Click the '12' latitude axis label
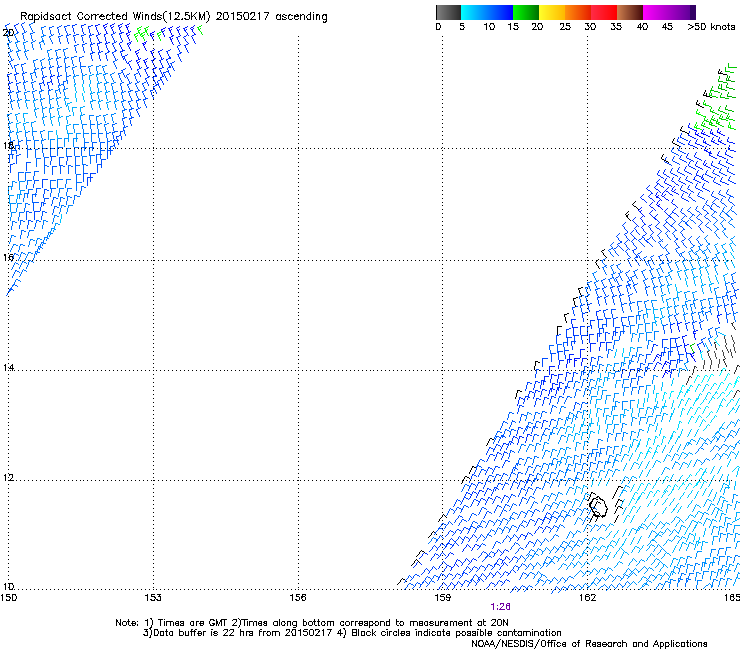Screen dimensions: 740x650 tap(8, 478)
